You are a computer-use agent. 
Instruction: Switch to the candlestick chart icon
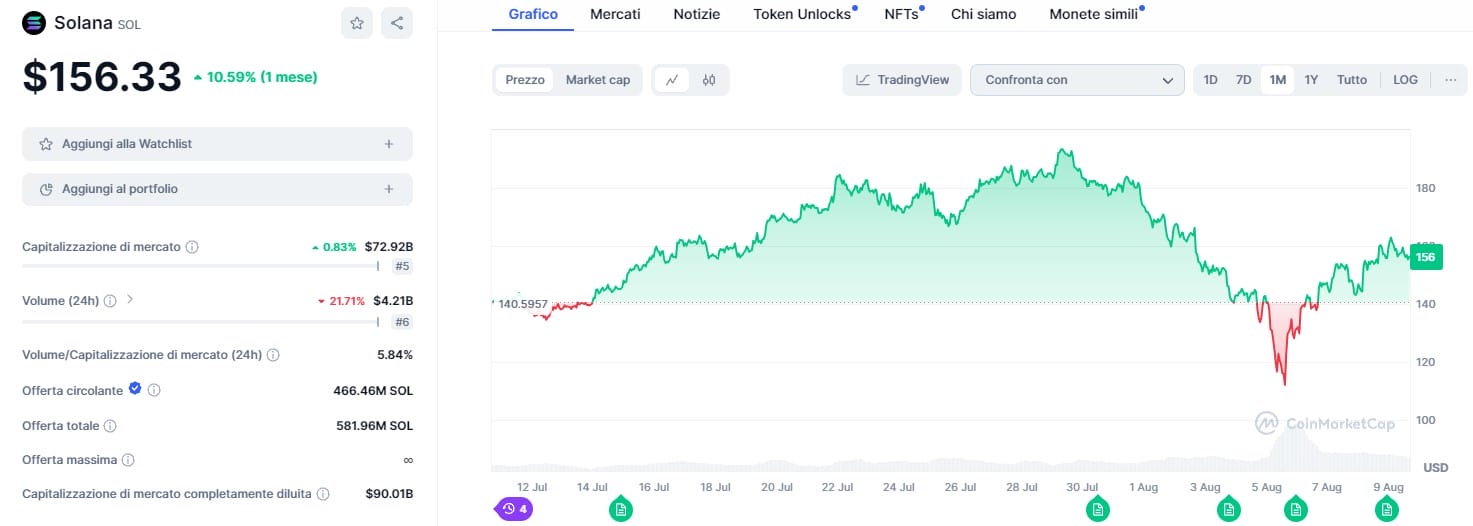click(709, 80)
